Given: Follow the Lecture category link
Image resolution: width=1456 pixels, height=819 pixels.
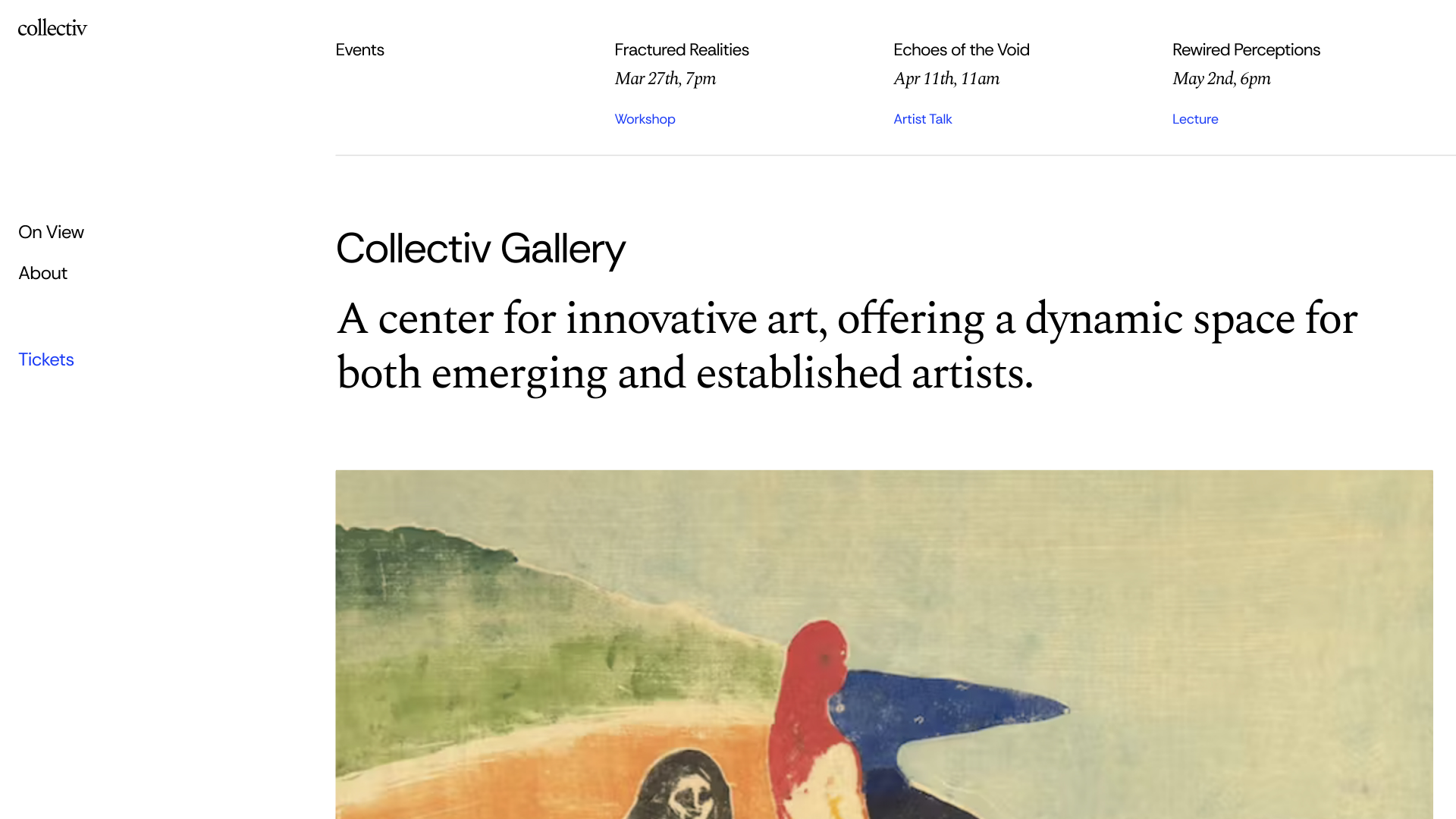Looking at the screenshot, I should click(x=1194, y=119).
